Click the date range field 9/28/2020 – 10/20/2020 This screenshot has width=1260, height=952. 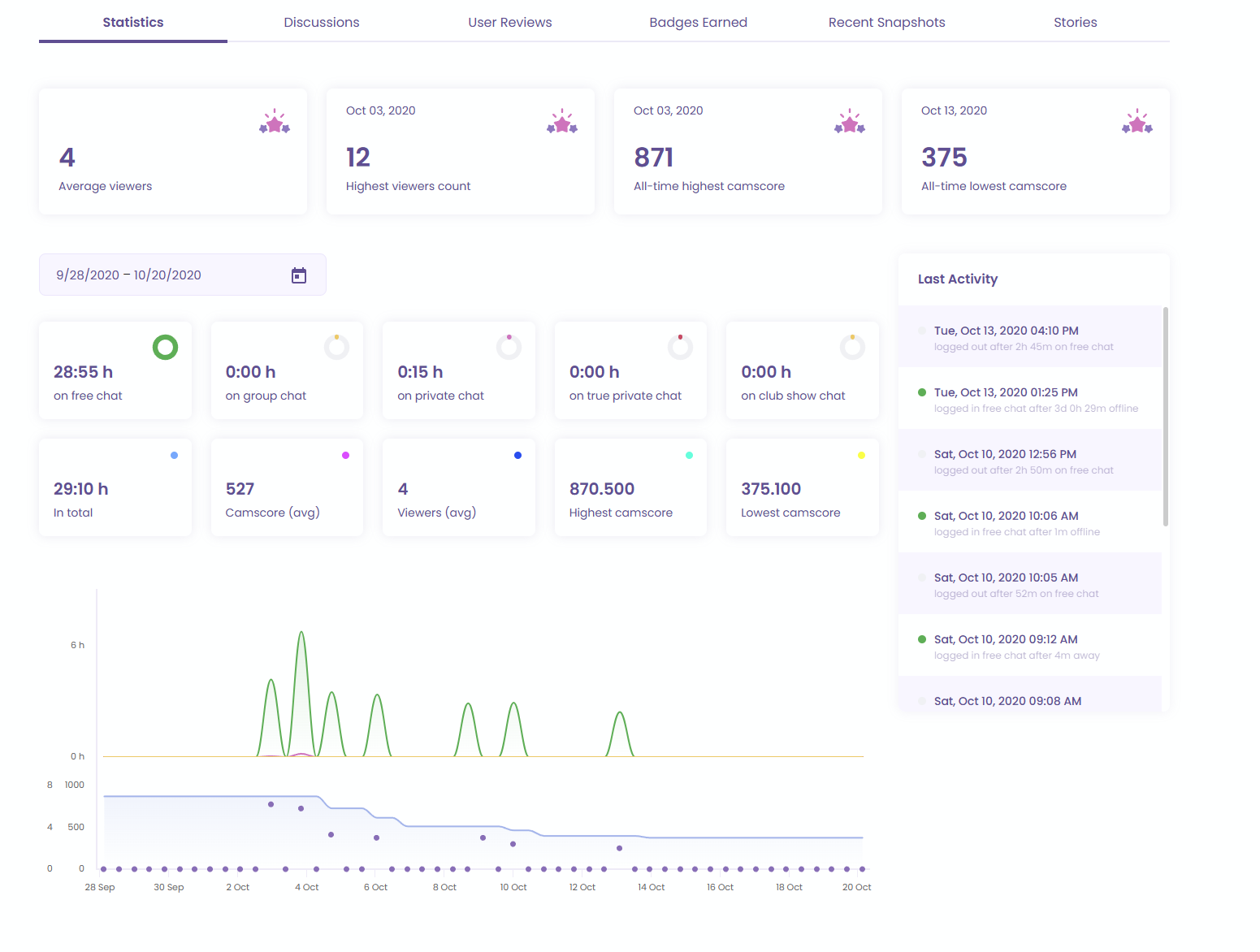(183, 275)
